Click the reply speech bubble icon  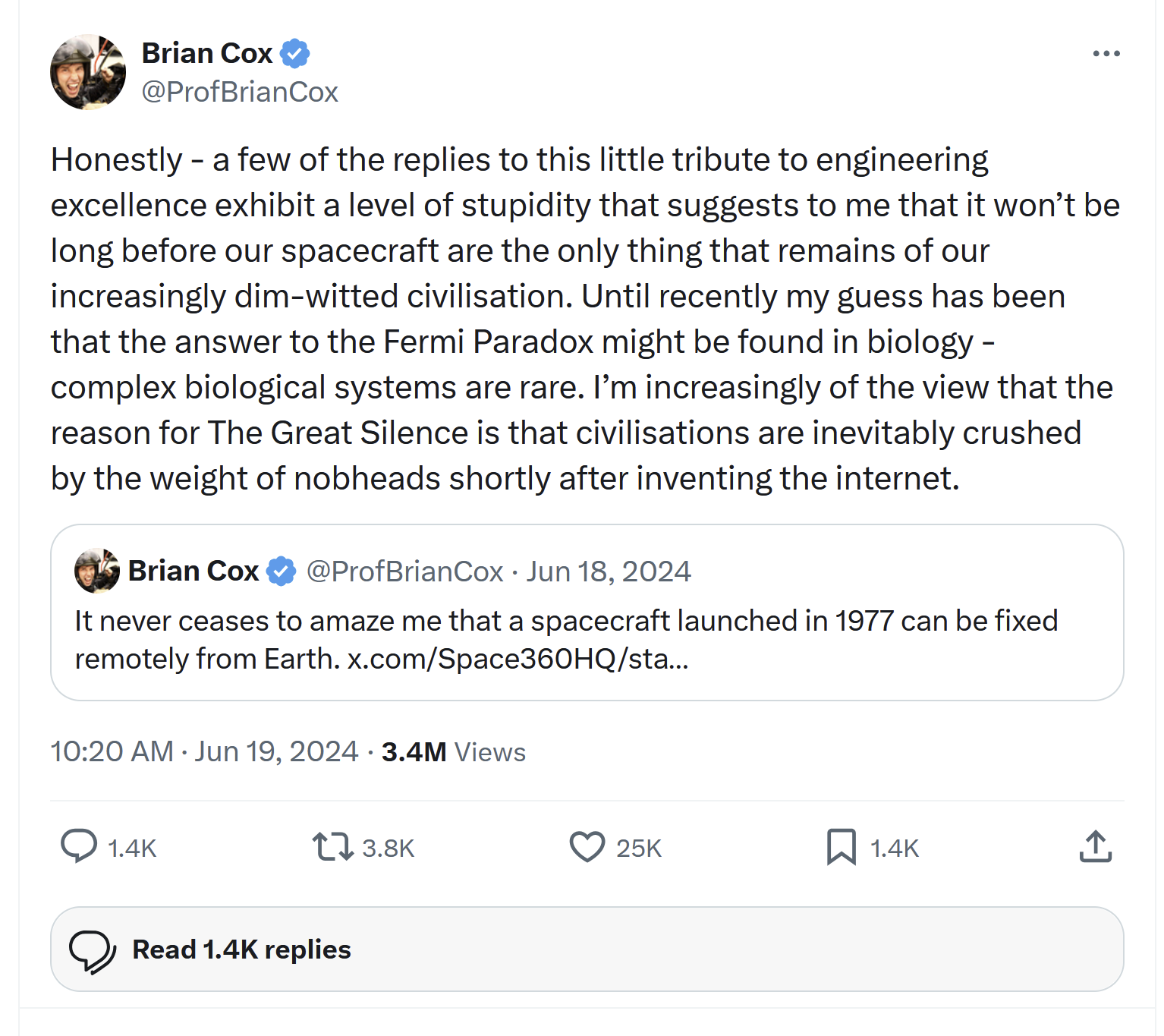(79, 846)
